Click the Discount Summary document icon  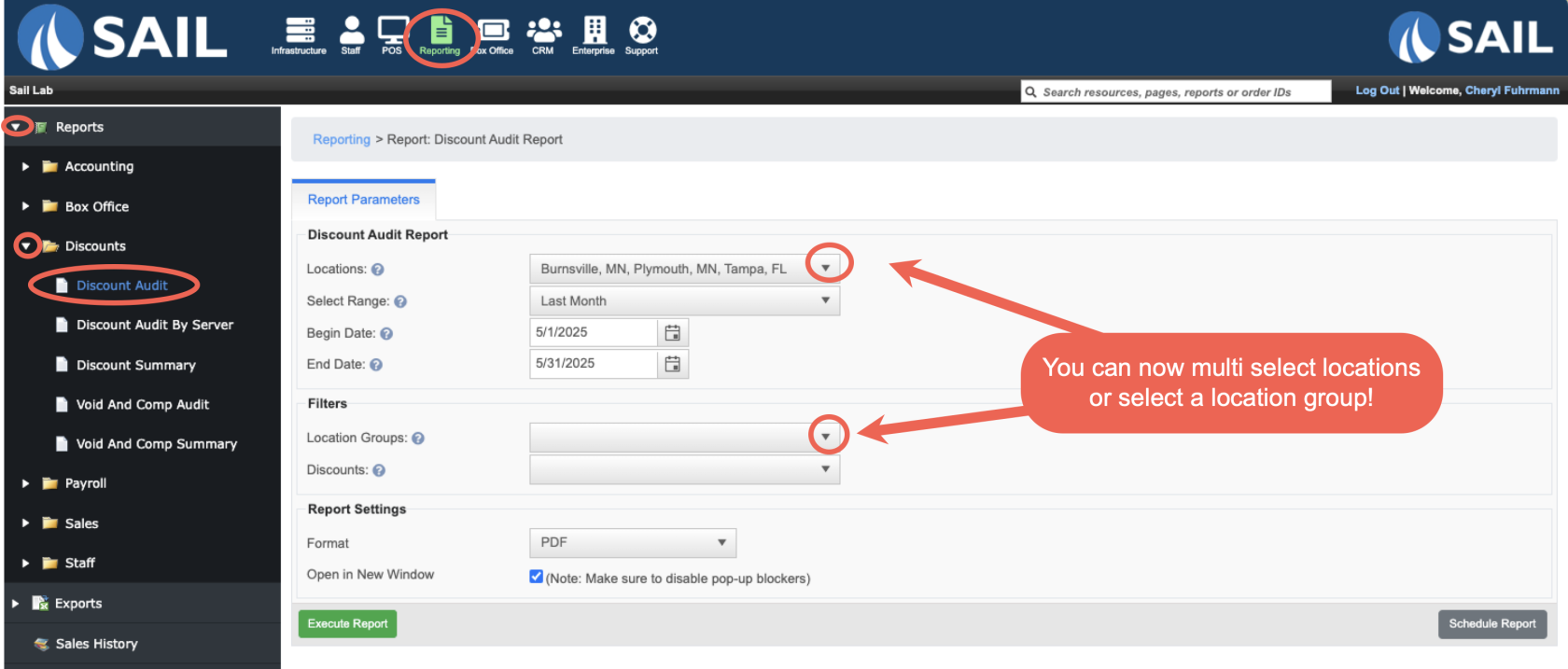pos(62,364)
